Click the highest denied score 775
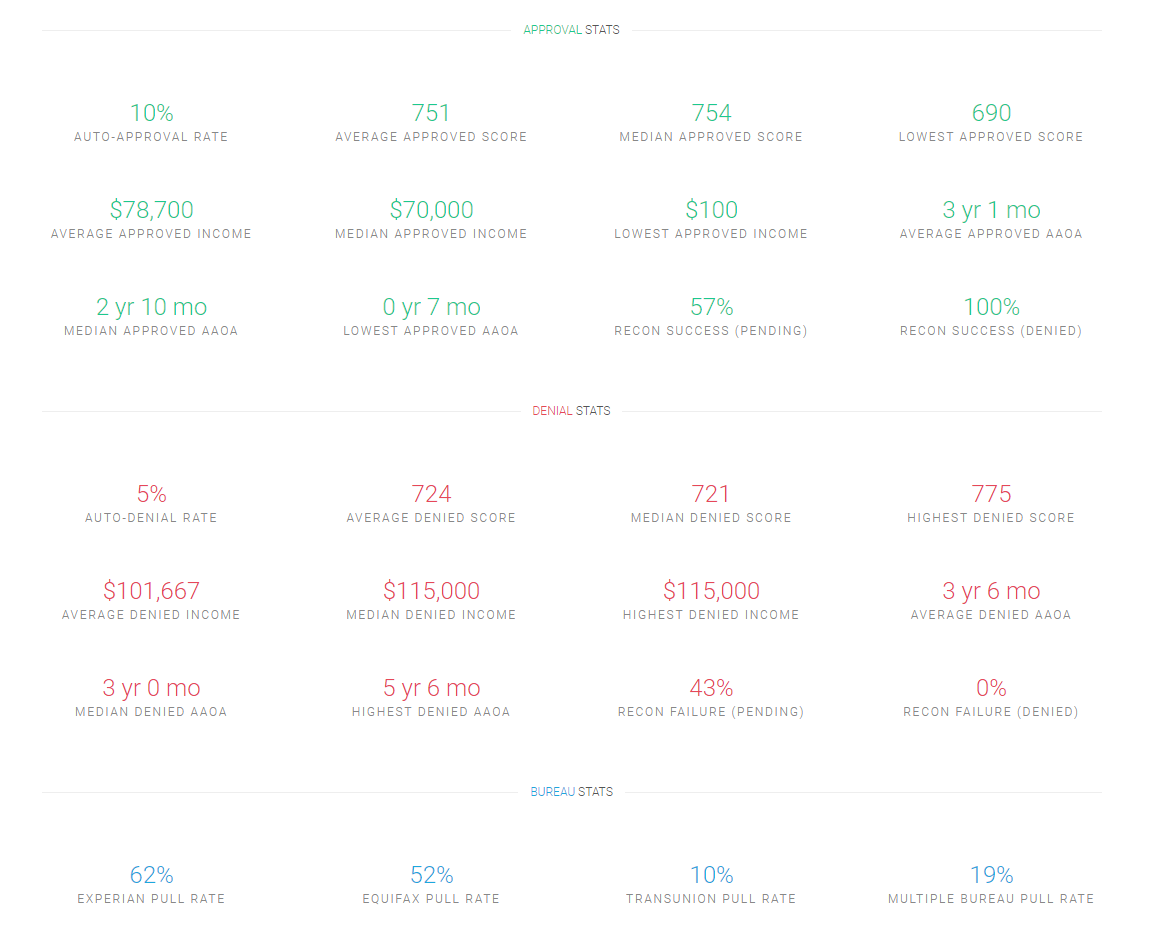Image resolution: width=1170 pixels, height=930 pixels. point(991,495)
